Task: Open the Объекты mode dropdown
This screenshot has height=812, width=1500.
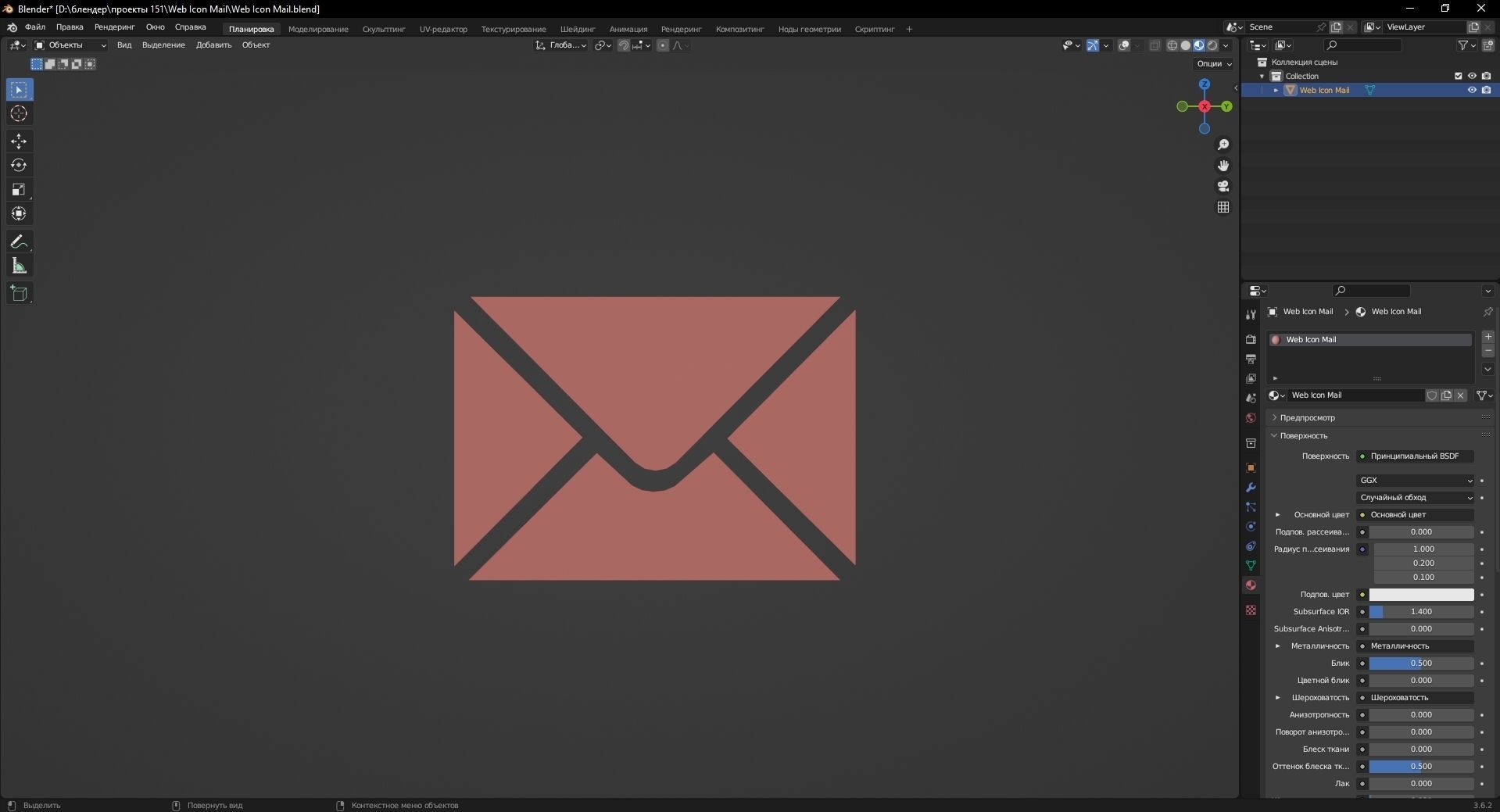Action: pyautogui.click(x=70, y=45)
